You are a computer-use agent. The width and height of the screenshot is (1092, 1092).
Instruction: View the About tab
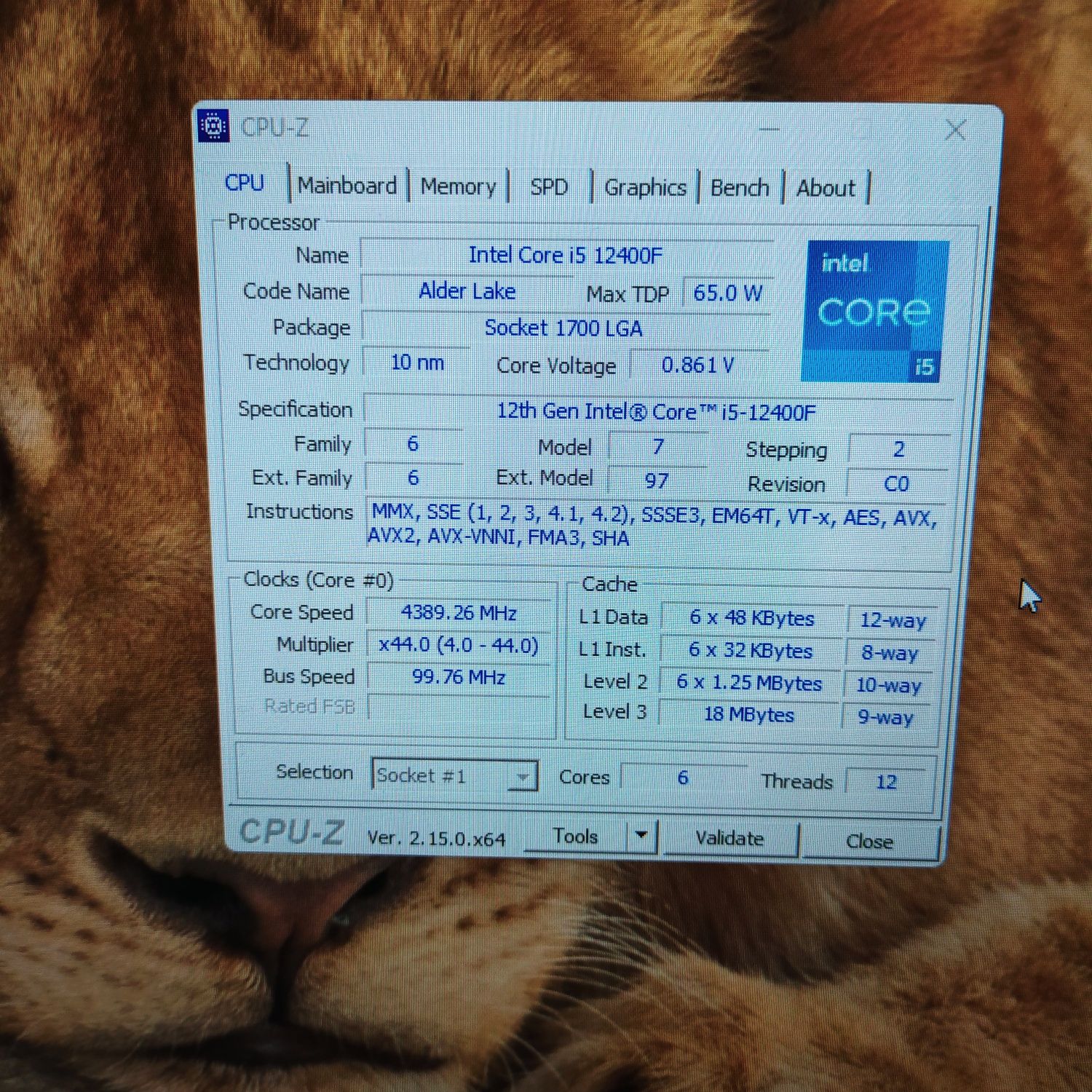(x=826, y=189)
